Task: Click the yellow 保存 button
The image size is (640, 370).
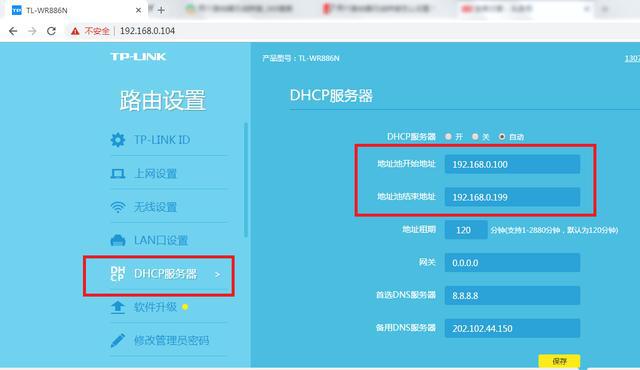Action: click(x=559, y=361)
